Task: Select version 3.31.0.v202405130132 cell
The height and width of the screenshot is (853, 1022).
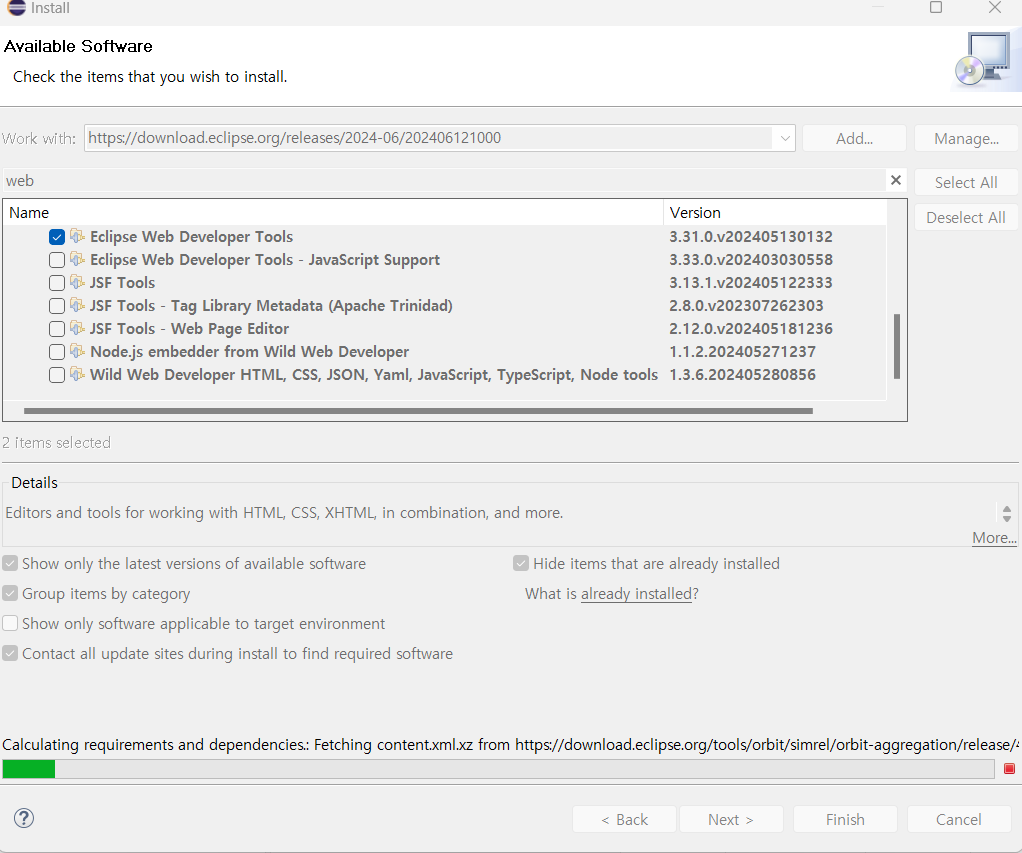Action: tap(751, 237)
